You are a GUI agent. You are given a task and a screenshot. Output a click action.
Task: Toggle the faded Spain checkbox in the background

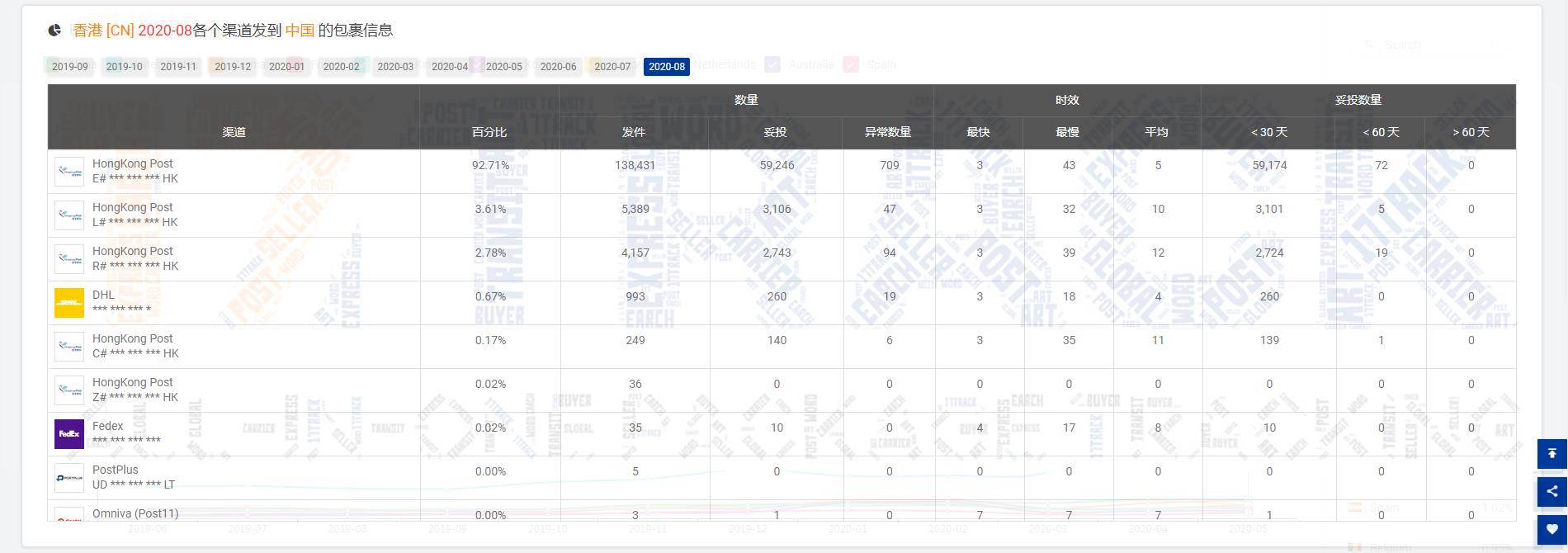pyautogui.click(x=851, y=64)
